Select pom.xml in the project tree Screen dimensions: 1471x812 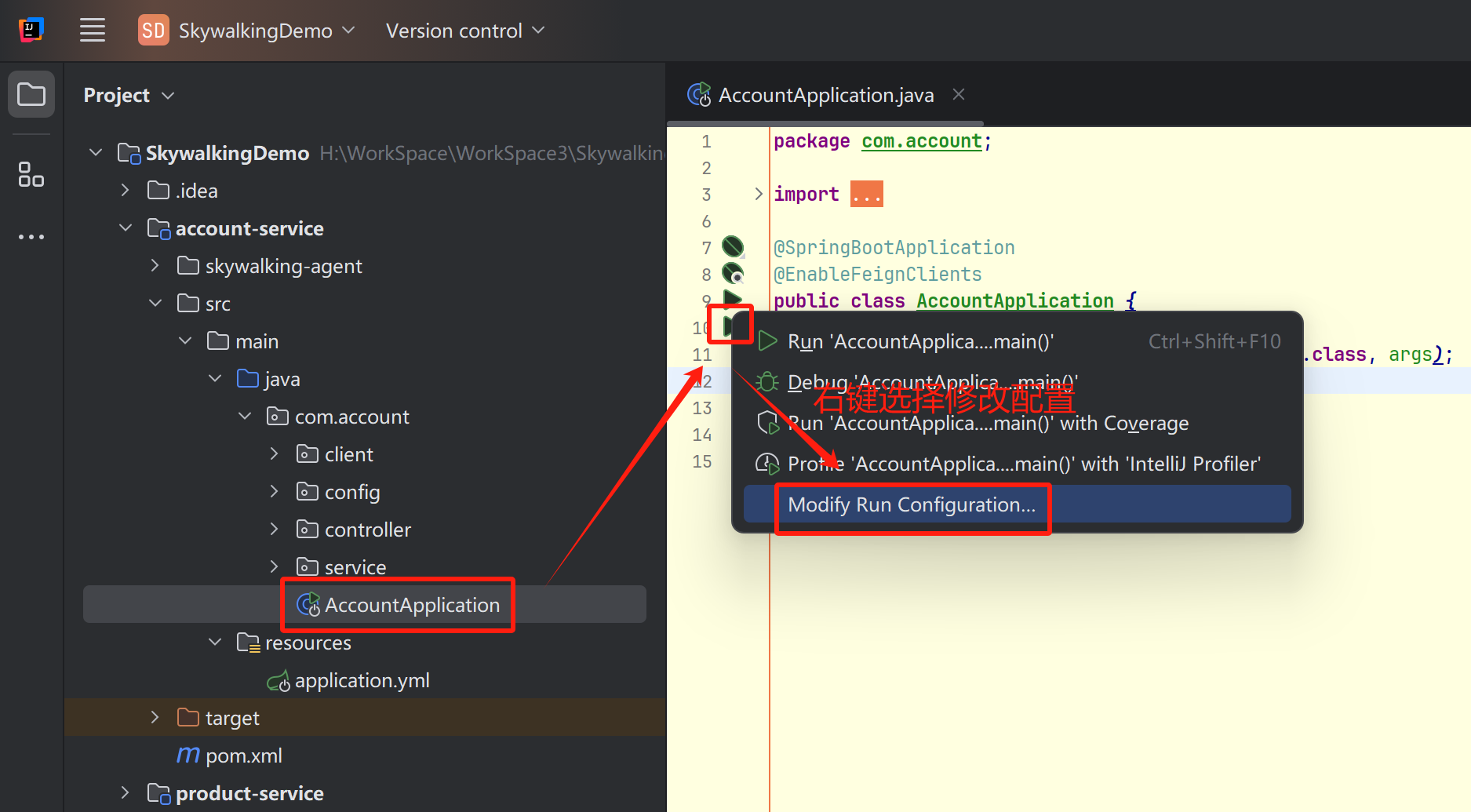(x=243, y=756)
